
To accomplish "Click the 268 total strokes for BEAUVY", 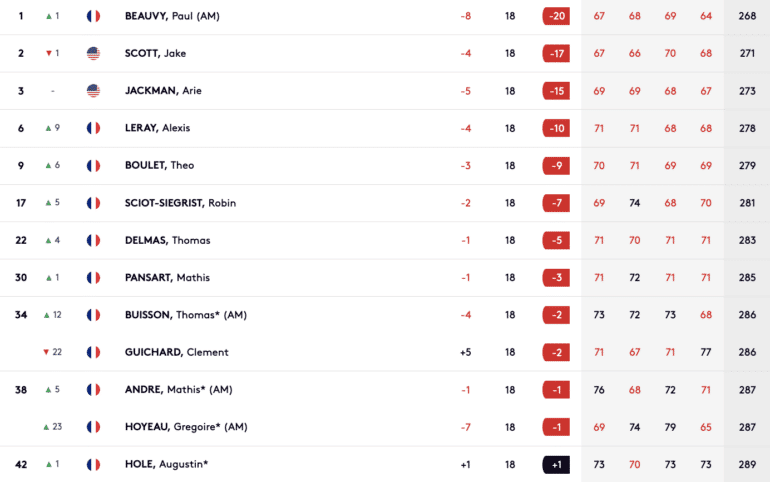I will (747, 16).
